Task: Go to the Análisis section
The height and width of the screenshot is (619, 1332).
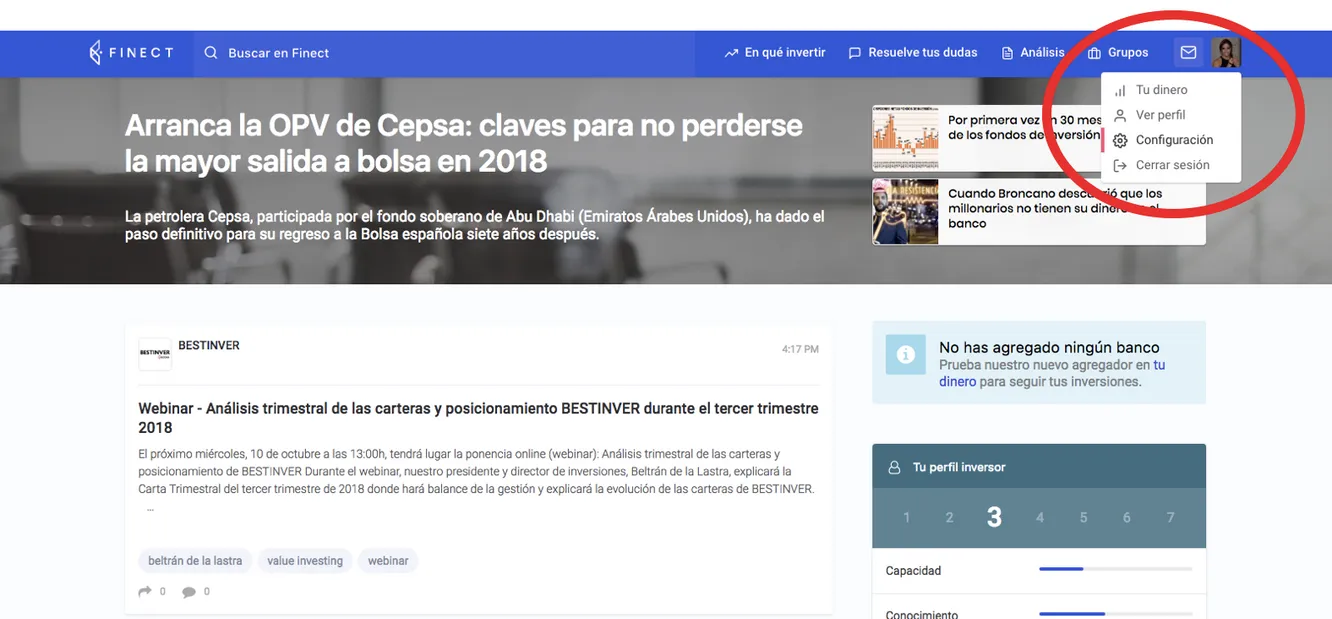Action: pyautogui.click(x=1033, y=53)
